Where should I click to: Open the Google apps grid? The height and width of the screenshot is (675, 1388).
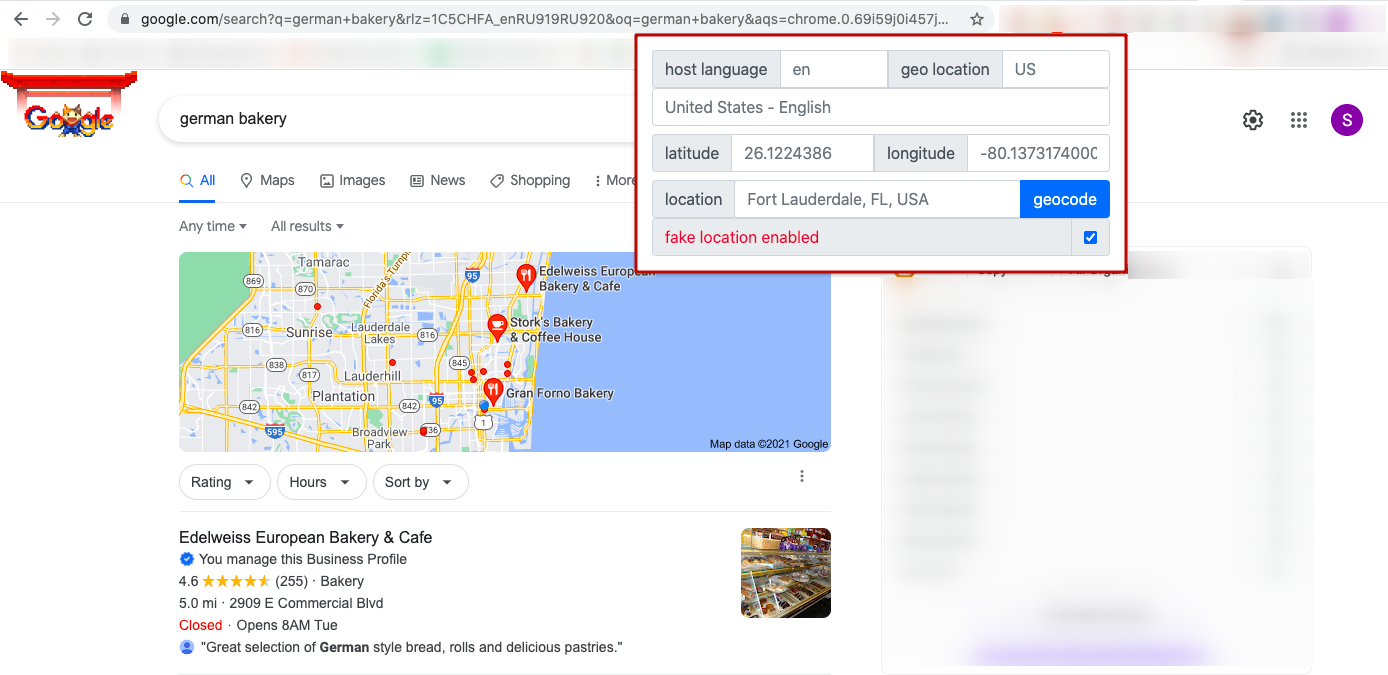pyautogui.click(x=1299, y=120)
